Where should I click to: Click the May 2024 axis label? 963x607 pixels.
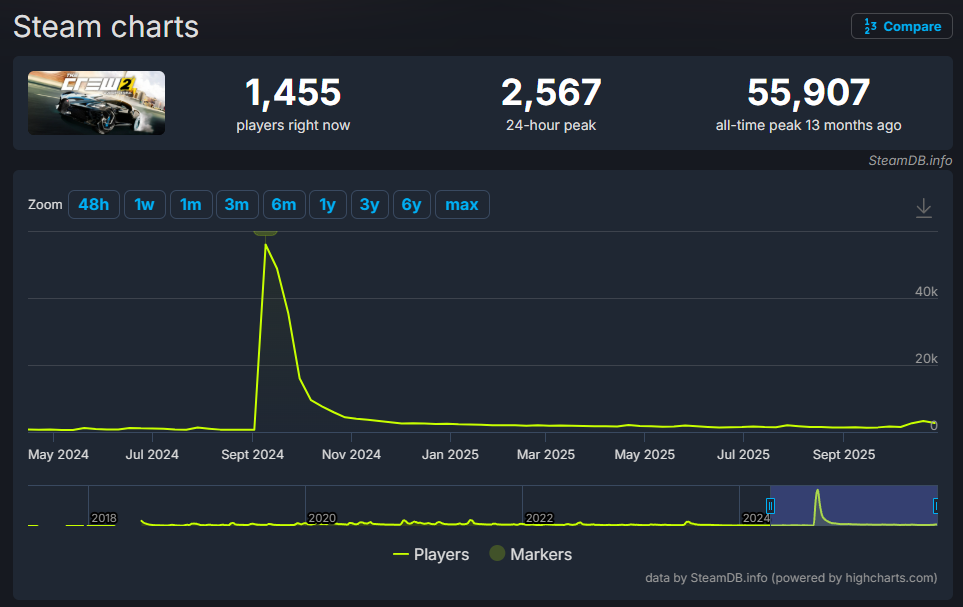[x=58, y=455]
